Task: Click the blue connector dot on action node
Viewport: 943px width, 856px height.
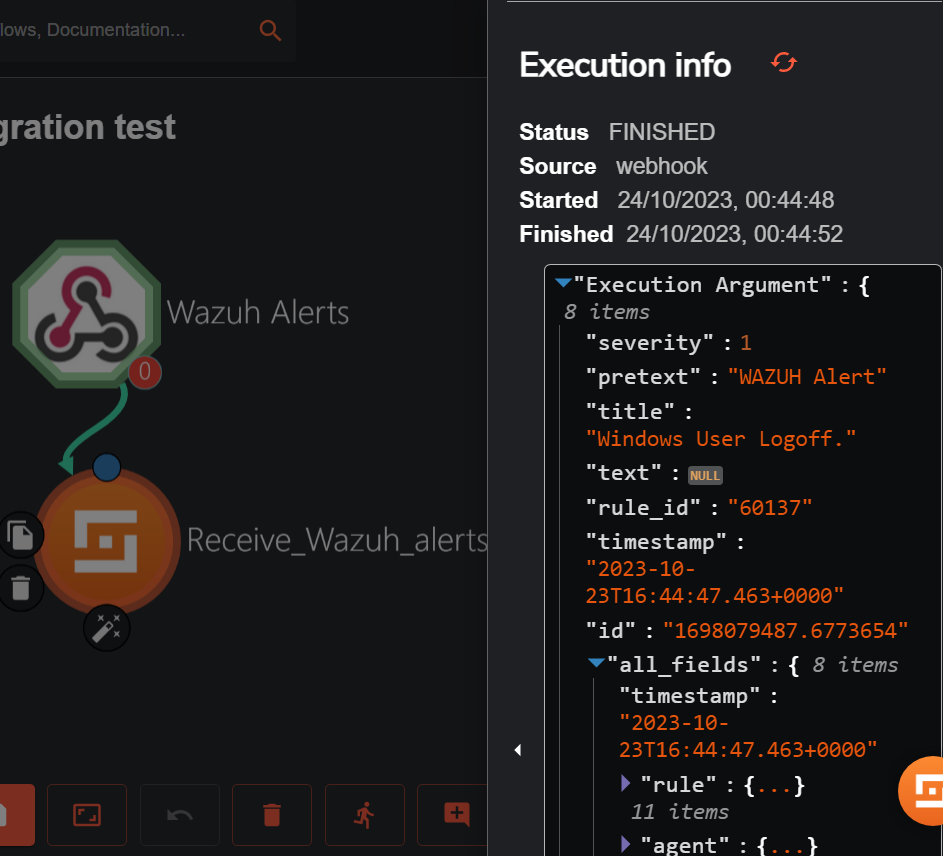Action: tap(106, 467)
